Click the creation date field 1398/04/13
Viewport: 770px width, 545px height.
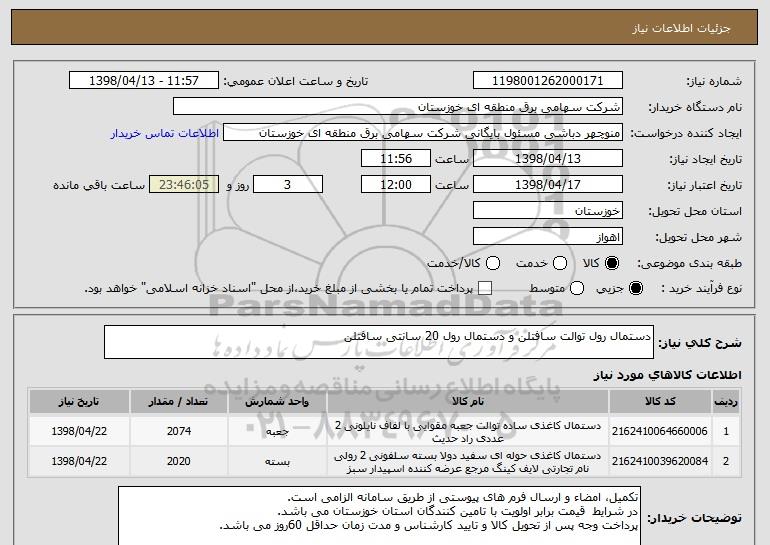(x=548, y=159)
